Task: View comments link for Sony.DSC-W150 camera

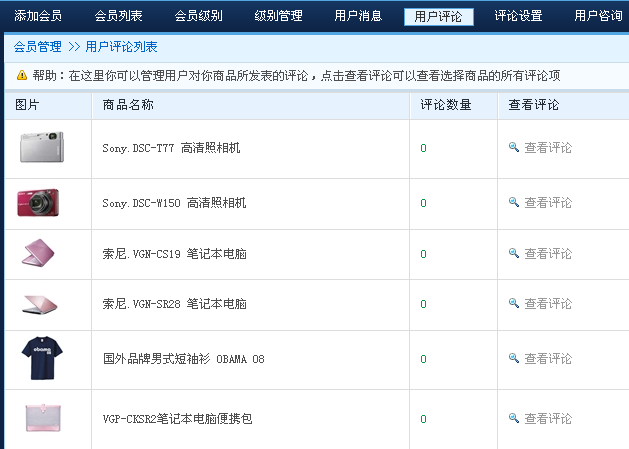Action: [548, 203]
